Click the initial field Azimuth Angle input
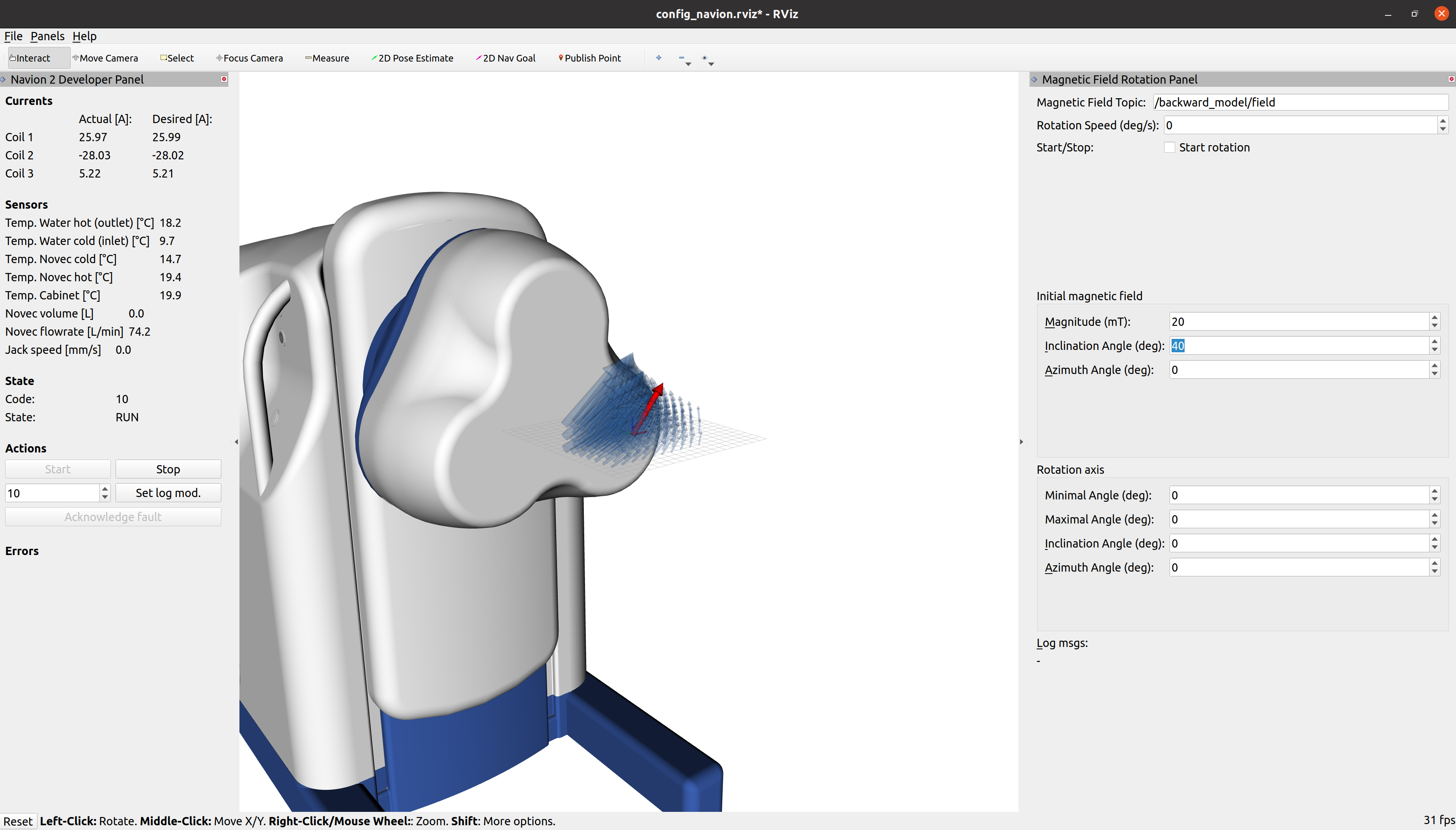Viewport: 1456px width, 830px height. click(x=1299, y=370)
